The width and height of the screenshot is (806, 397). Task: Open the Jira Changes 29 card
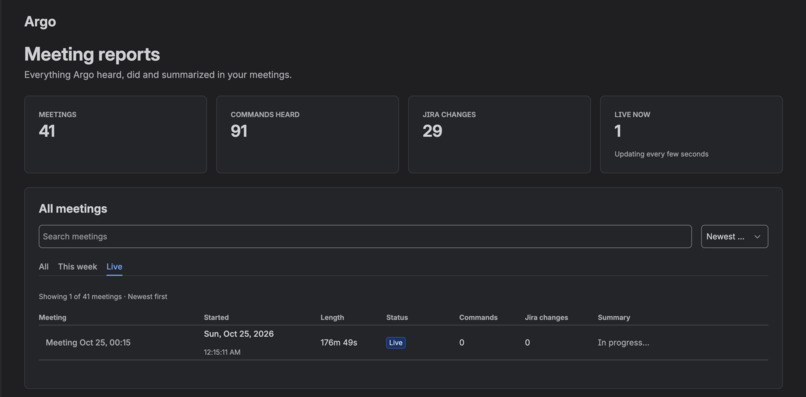coord(499,134)
